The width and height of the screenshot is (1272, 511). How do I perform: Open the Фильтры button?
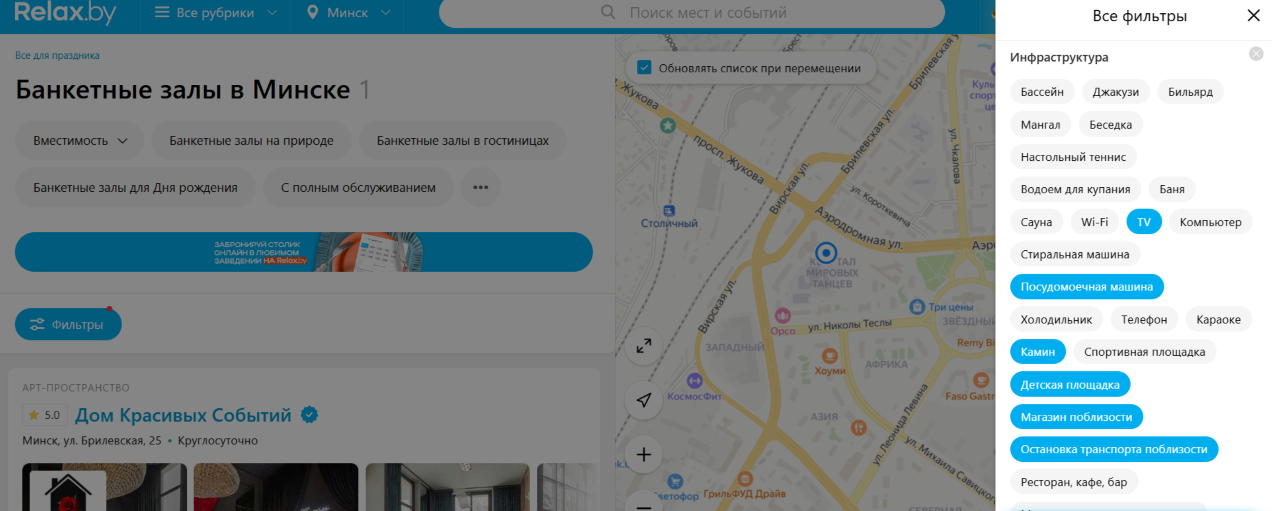pos(68,325)
